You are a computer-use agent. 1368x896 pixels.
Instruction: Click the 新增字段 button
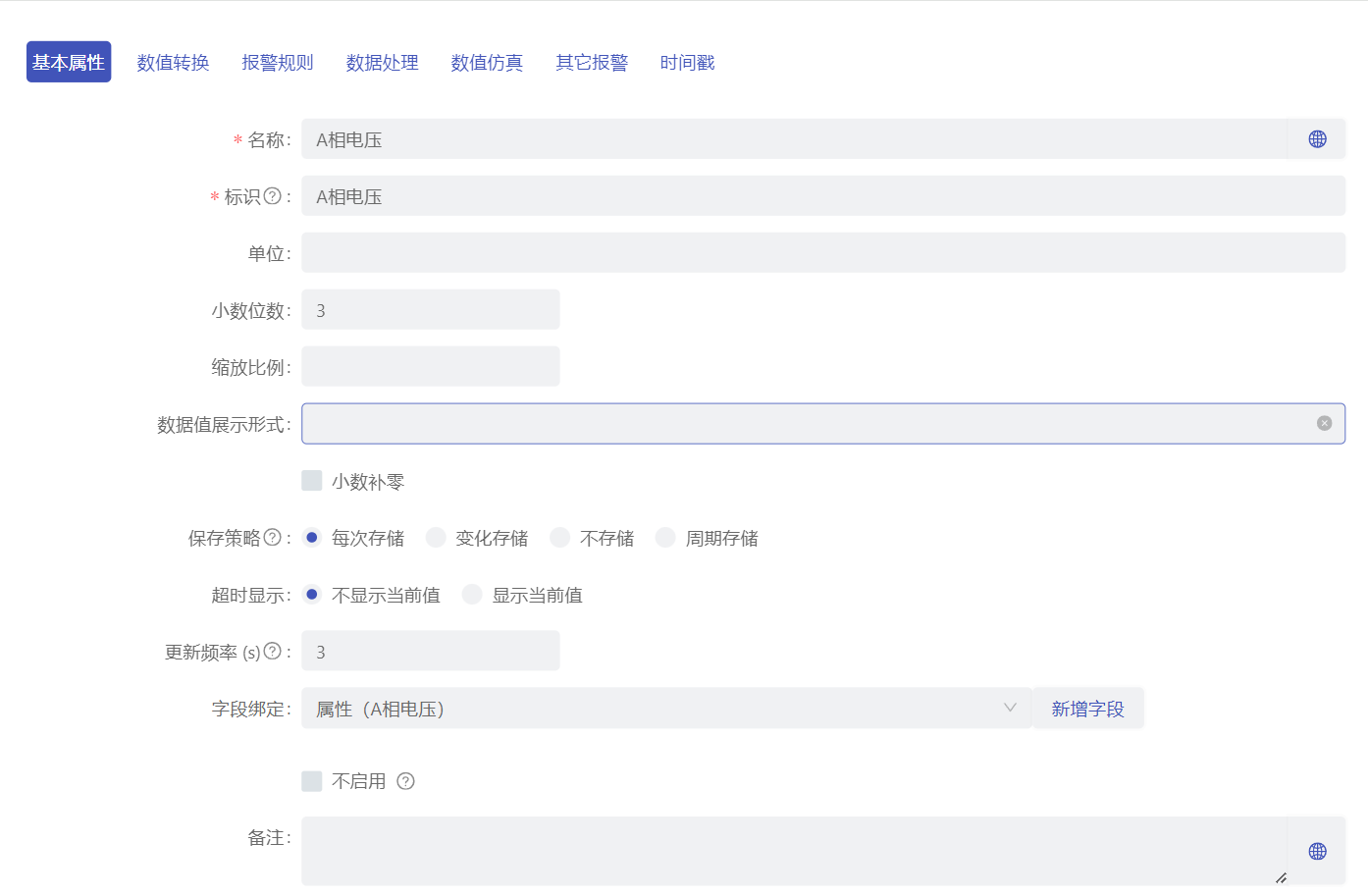[1087, 709]
